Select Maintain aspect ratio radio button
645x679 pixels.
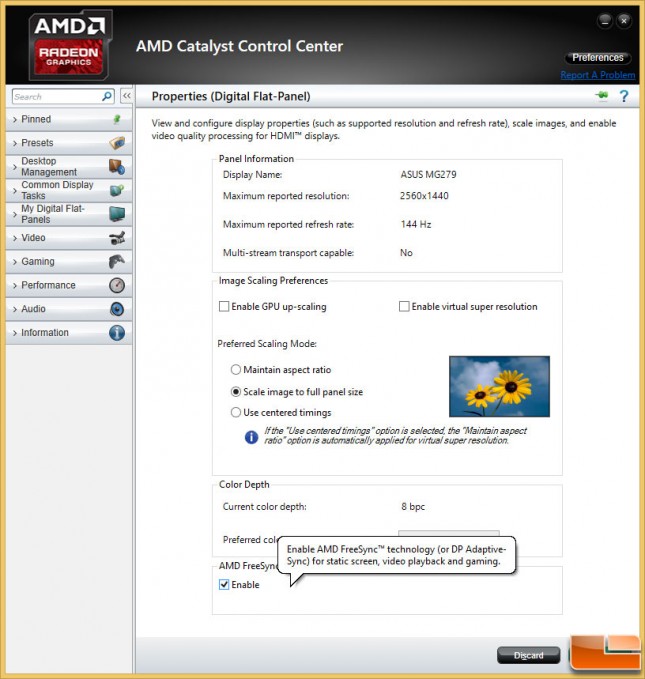pos(236,370)
